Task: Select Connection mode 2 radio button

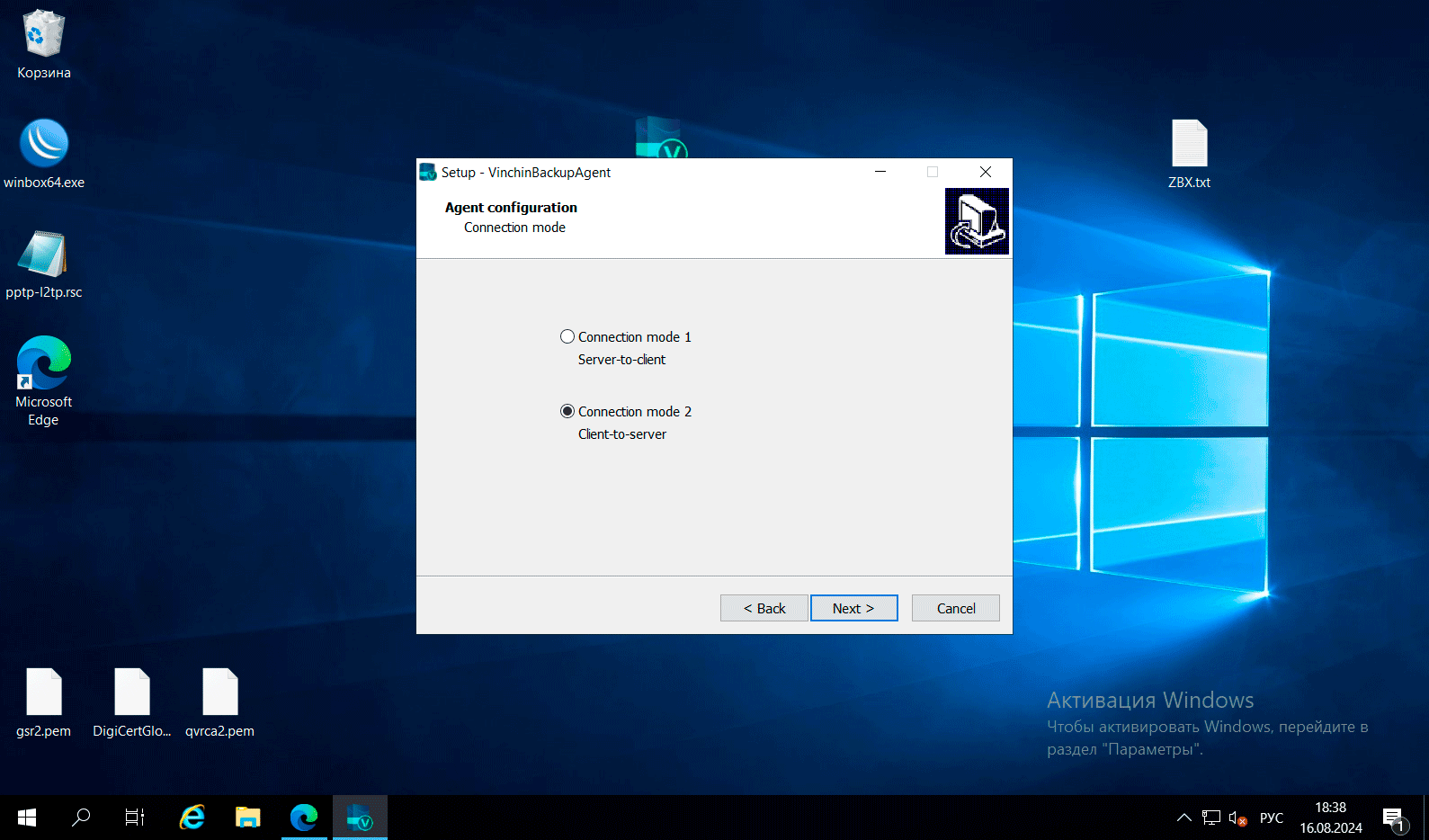Action: tap(567, 411)
